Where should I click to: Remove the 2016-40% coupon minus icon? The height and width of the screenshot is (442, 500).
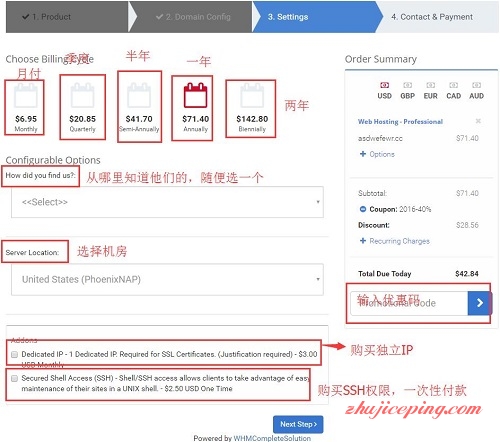363,209
